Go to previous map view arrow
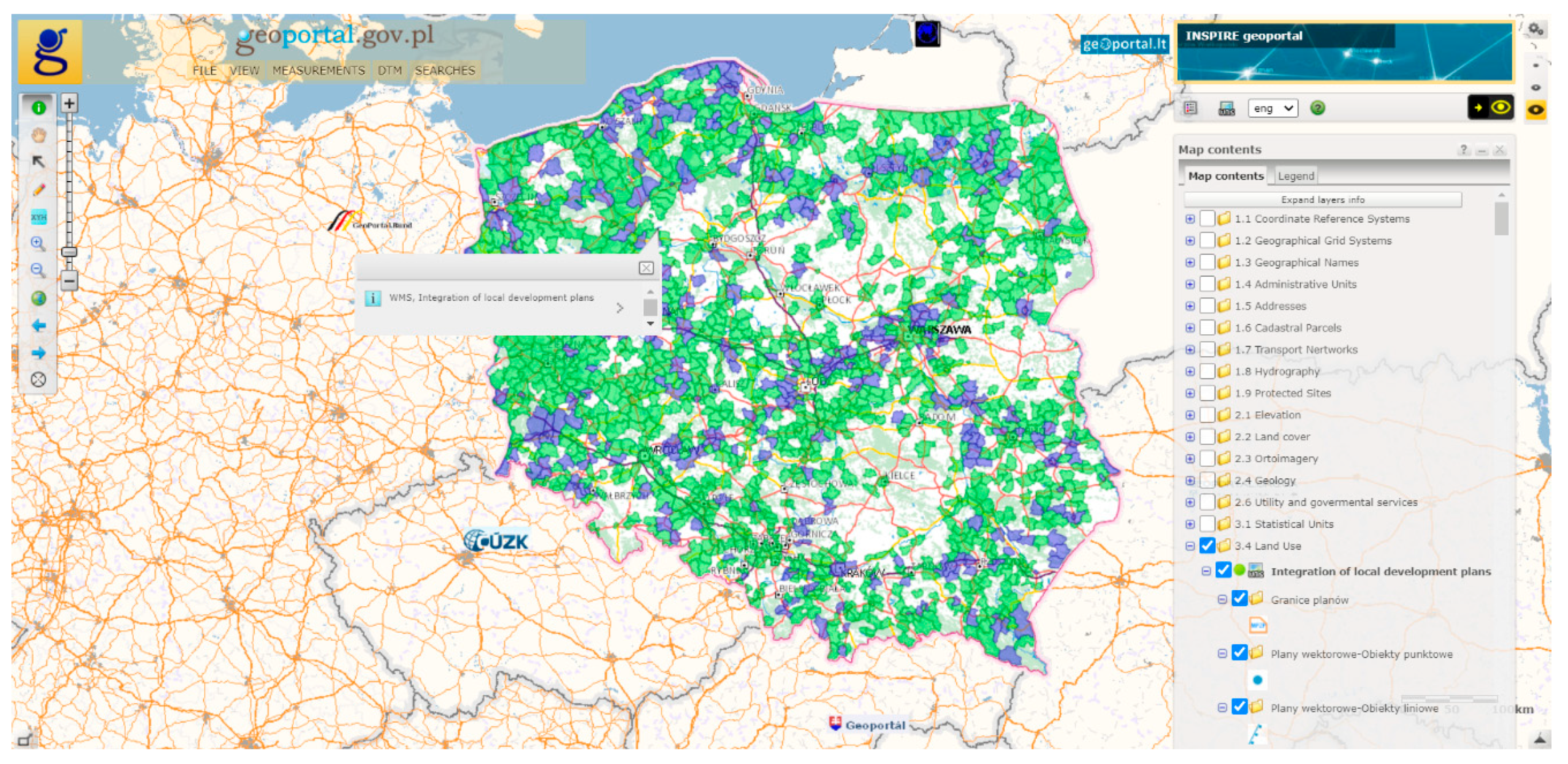 coord(38,326)
